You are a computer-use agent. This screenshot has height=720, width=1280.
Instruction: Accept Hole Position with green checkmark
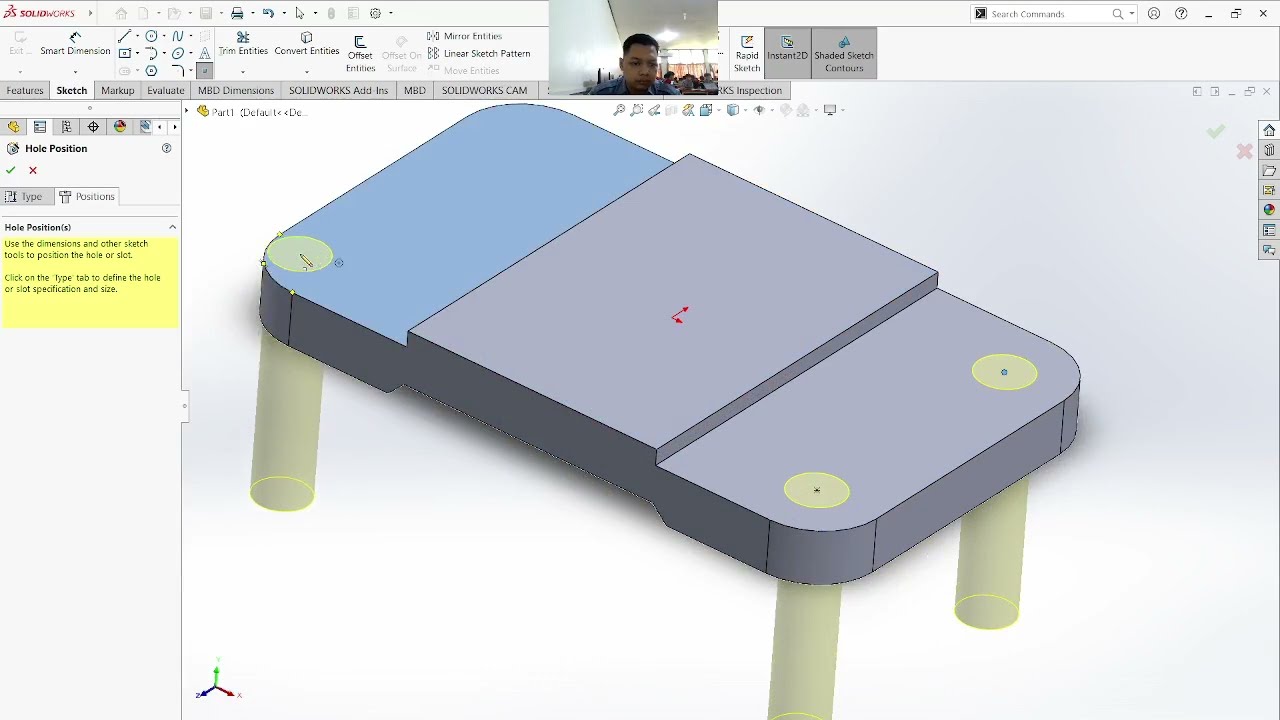point(11,170)
